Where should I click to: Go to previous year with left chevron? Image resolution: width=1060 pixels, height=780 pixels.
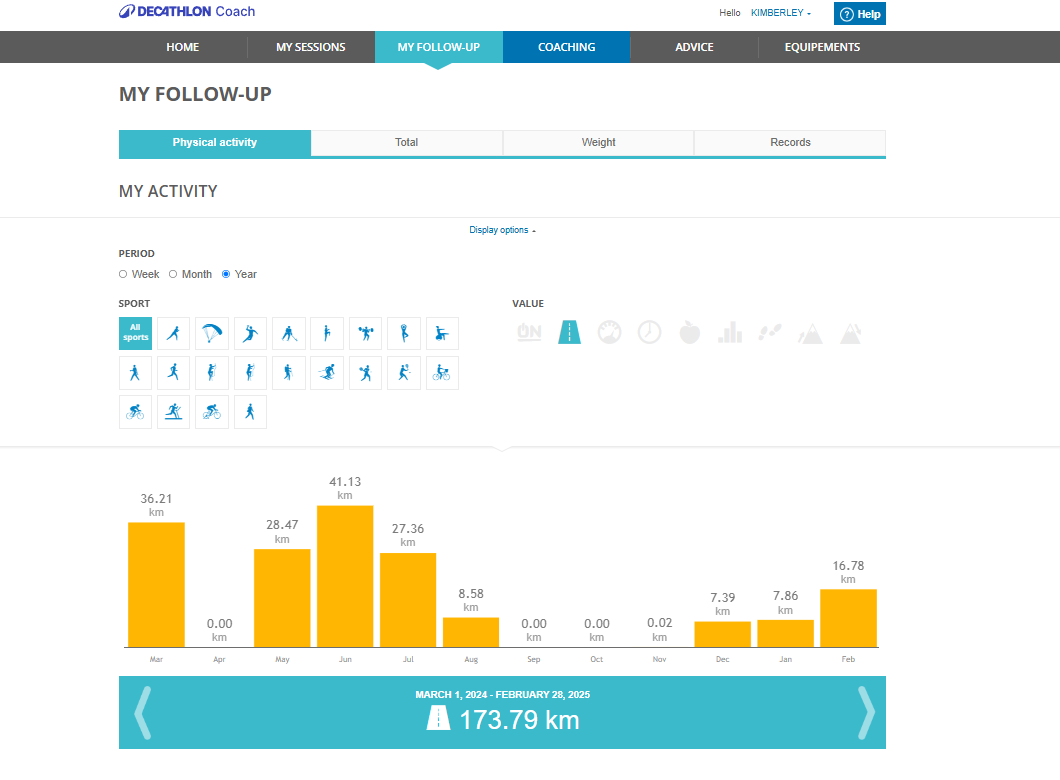pos(143,712)
